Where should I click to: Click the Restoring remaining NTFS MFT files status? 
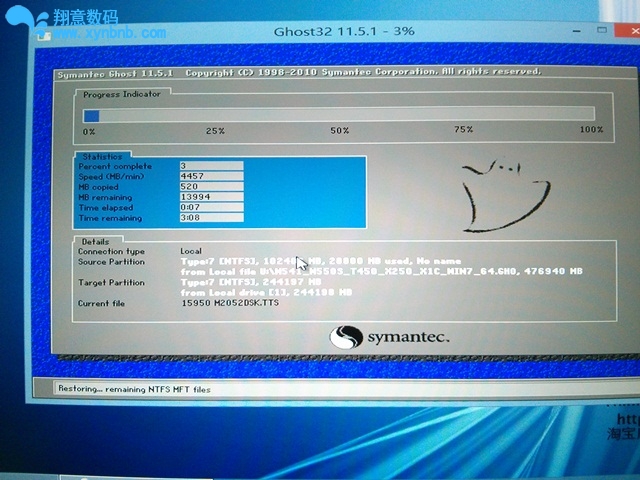134,389
